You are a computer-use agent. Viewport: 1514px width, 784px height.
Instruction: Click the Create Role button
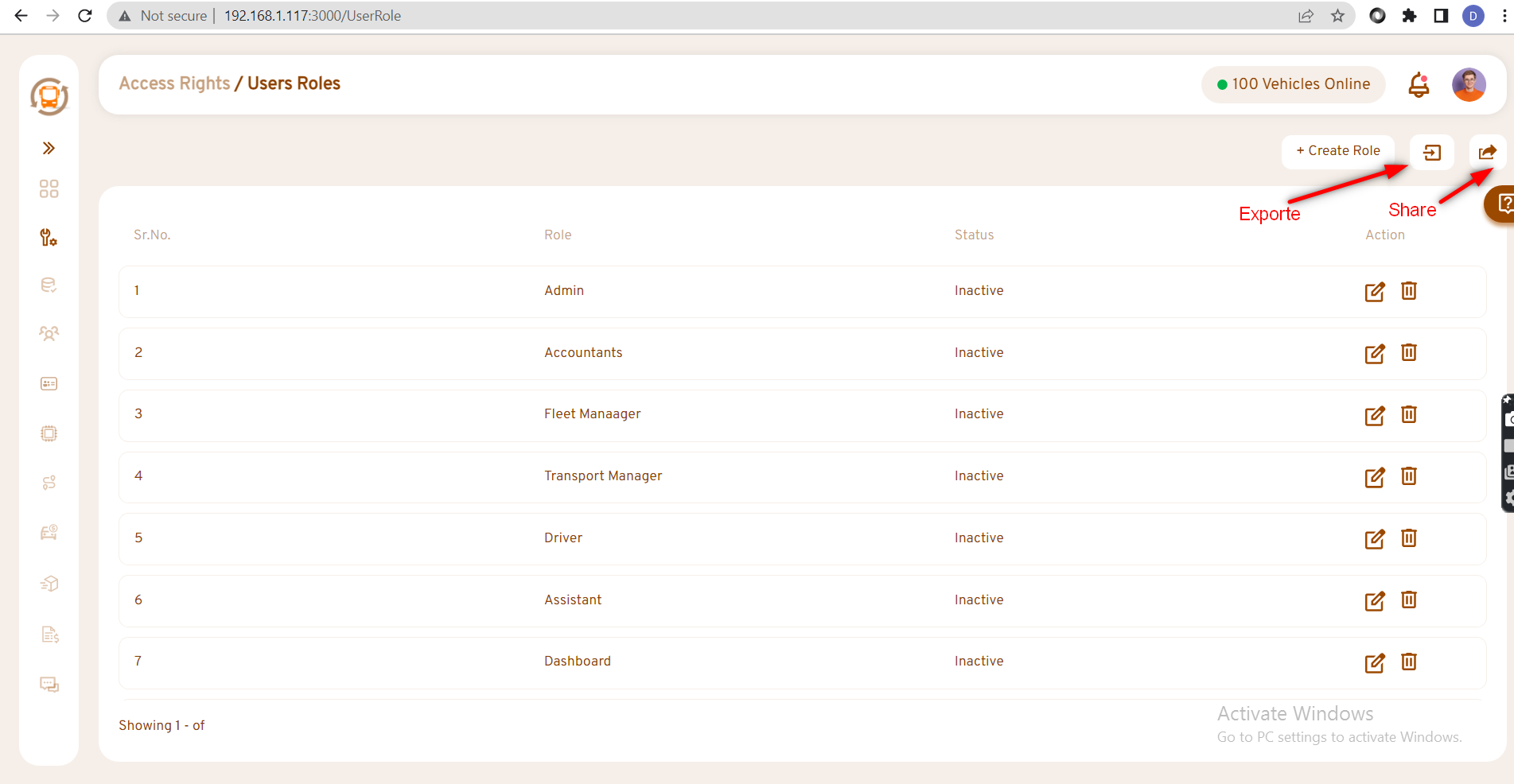click(1337, 151)
